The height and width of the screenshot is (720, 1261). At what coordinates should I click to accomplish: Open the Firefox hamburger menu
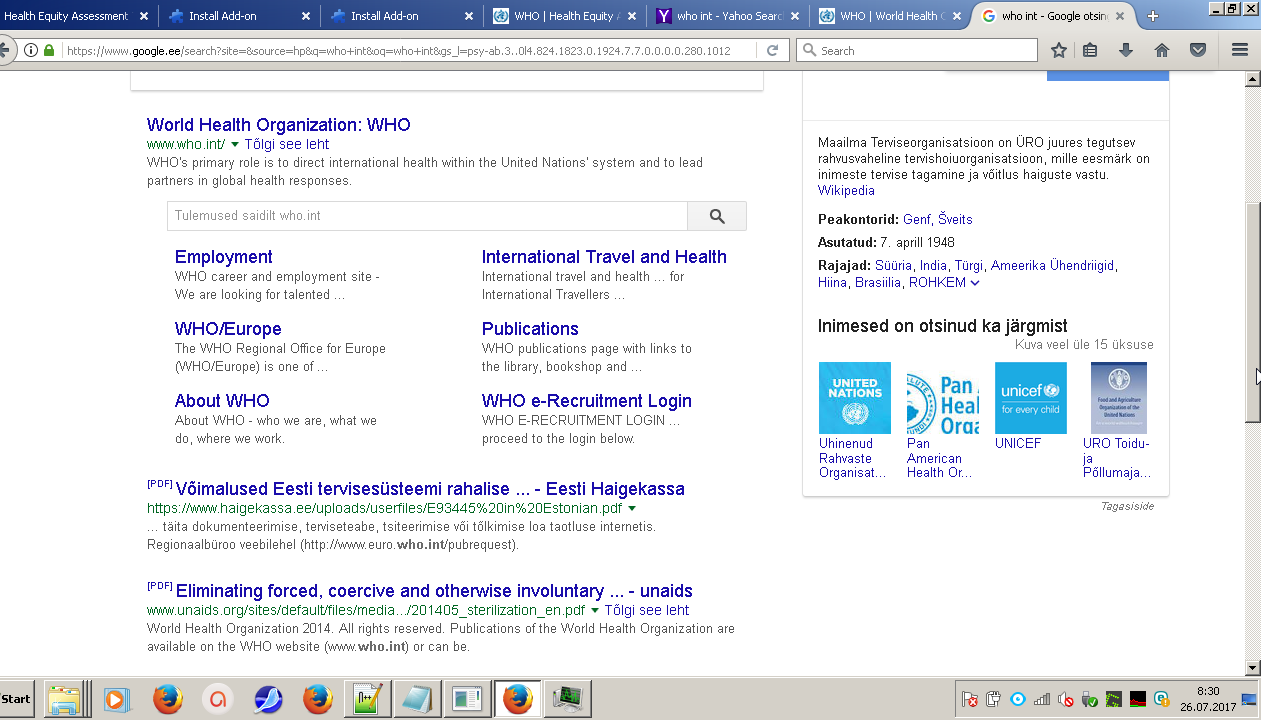(x=1240, y=50)
